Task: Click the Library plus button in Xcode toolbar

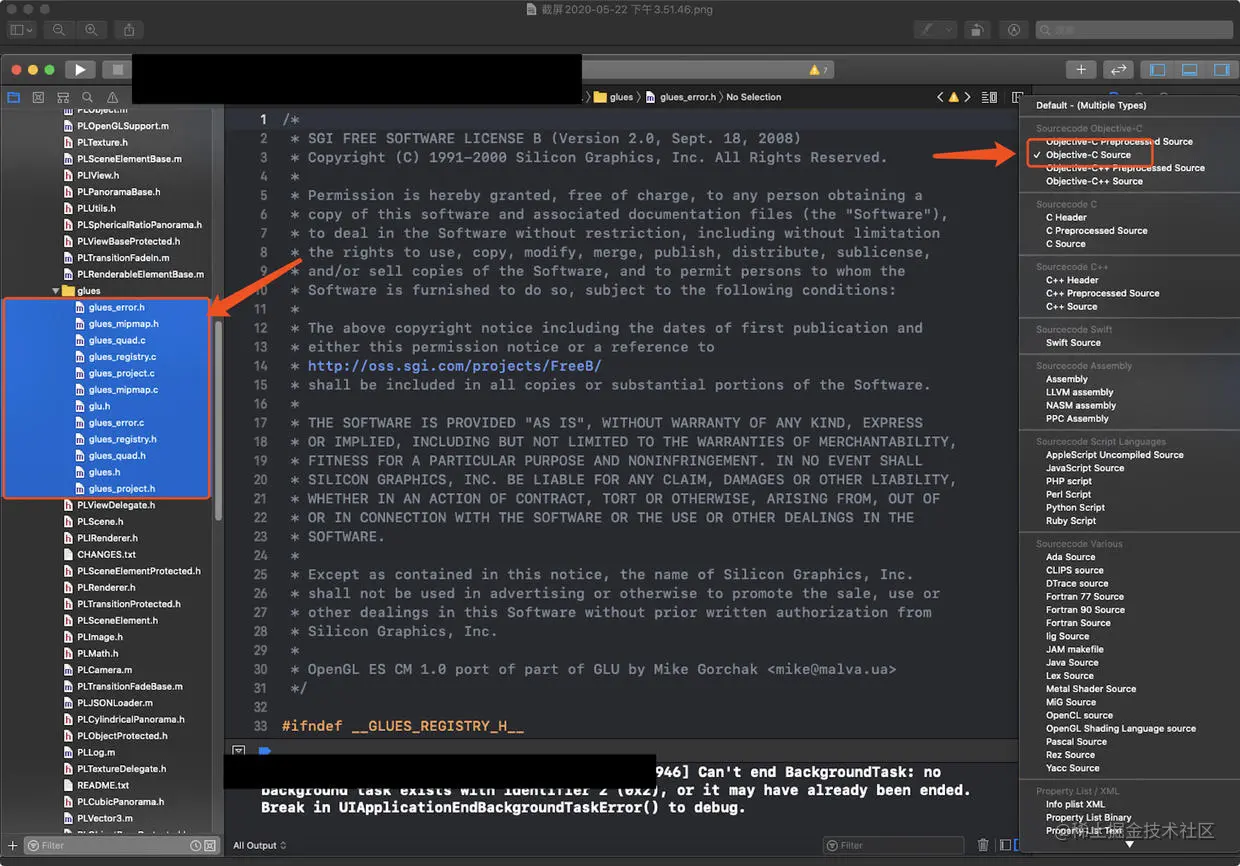Action: [x=1081, y=70]
